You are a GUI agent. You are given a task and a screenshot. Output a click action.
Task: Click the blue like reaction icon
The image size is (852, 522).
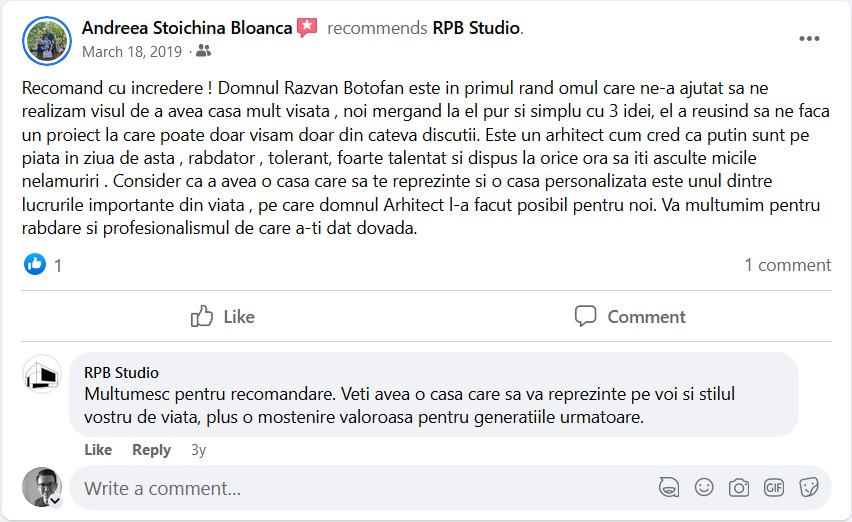(35, 265)
